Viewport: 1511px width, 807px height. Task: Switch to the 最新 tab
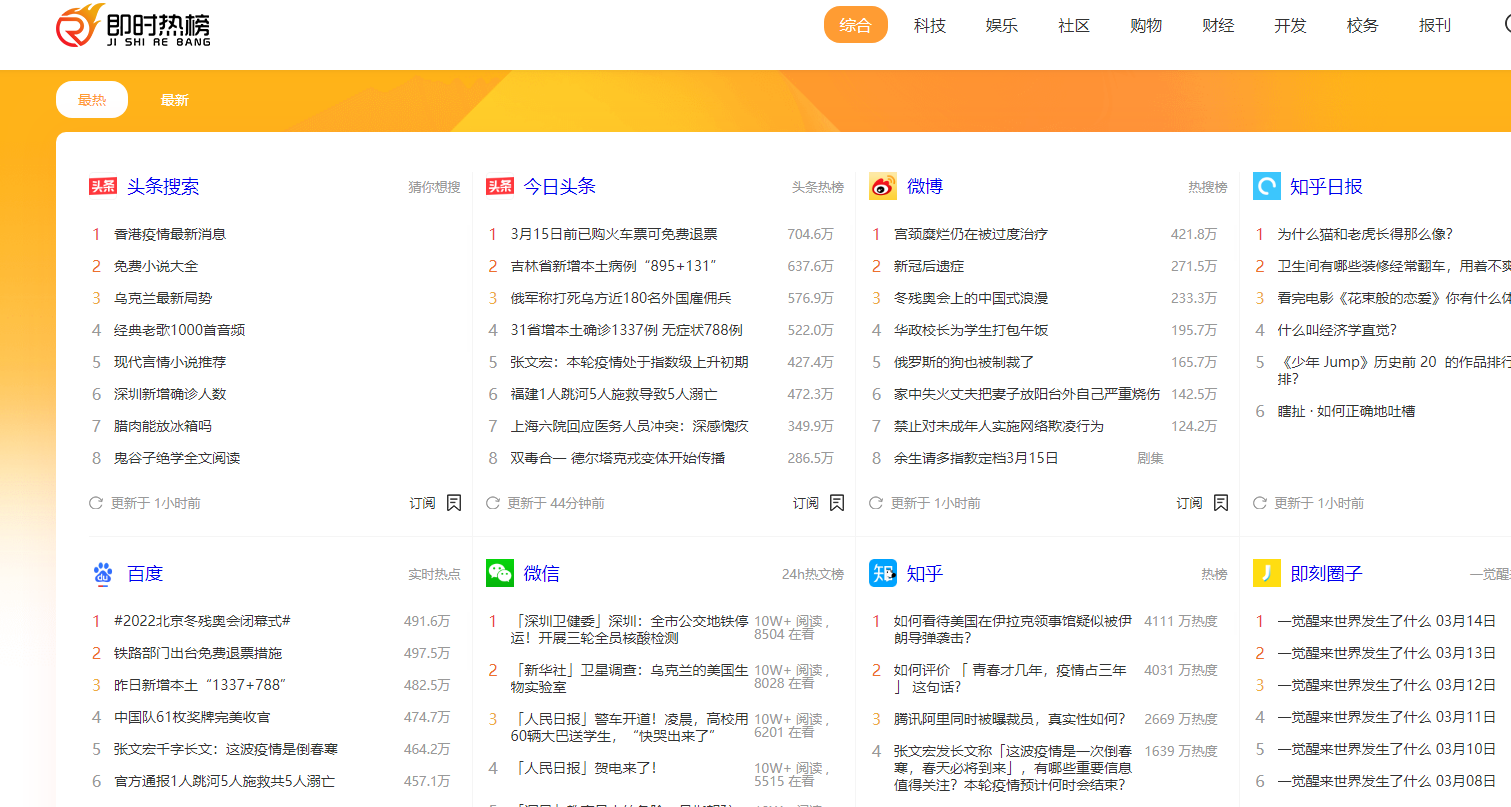176,100
